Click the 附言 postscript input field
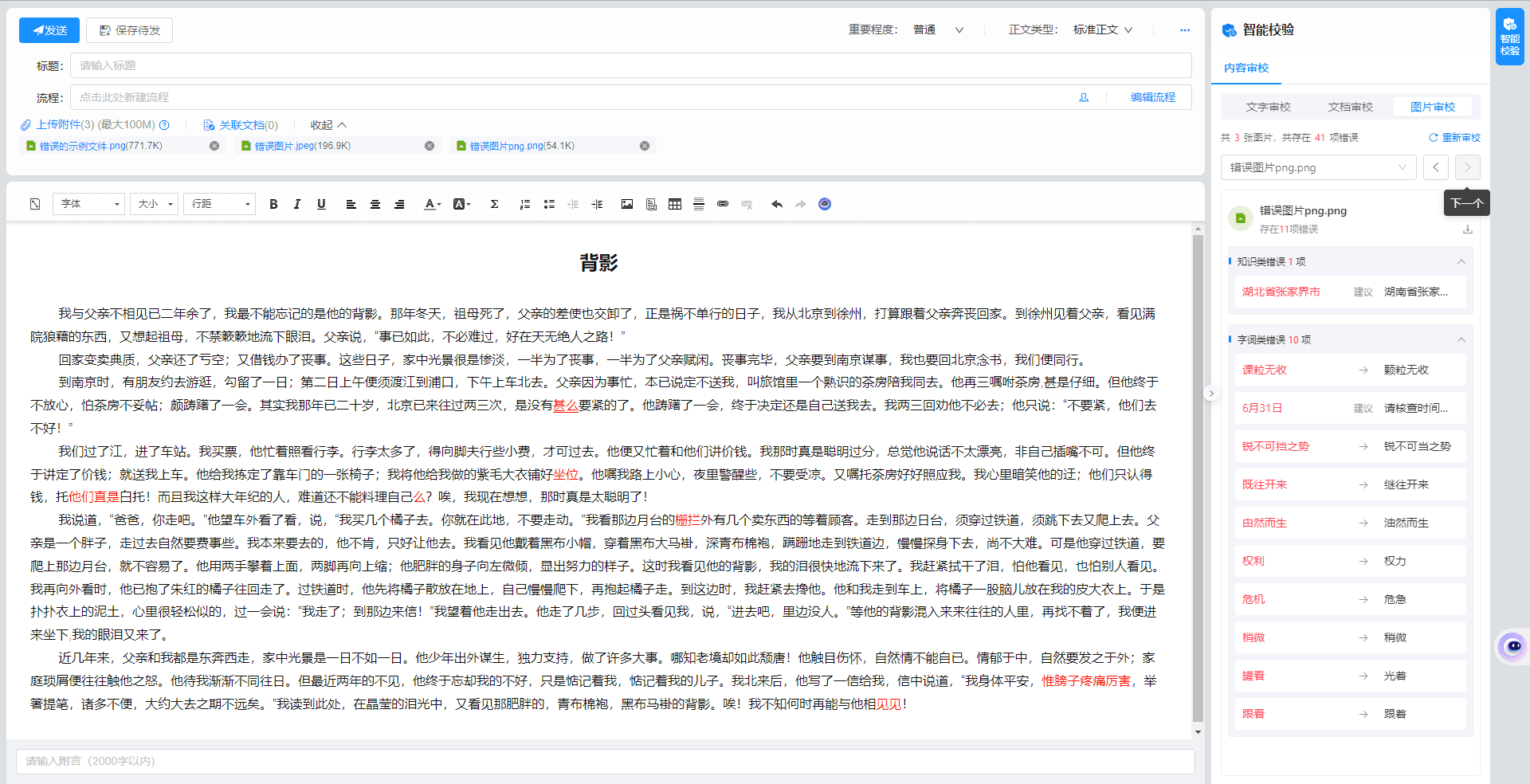The height and width of the screenshot is (784, 1530). [x=605, y=761]
